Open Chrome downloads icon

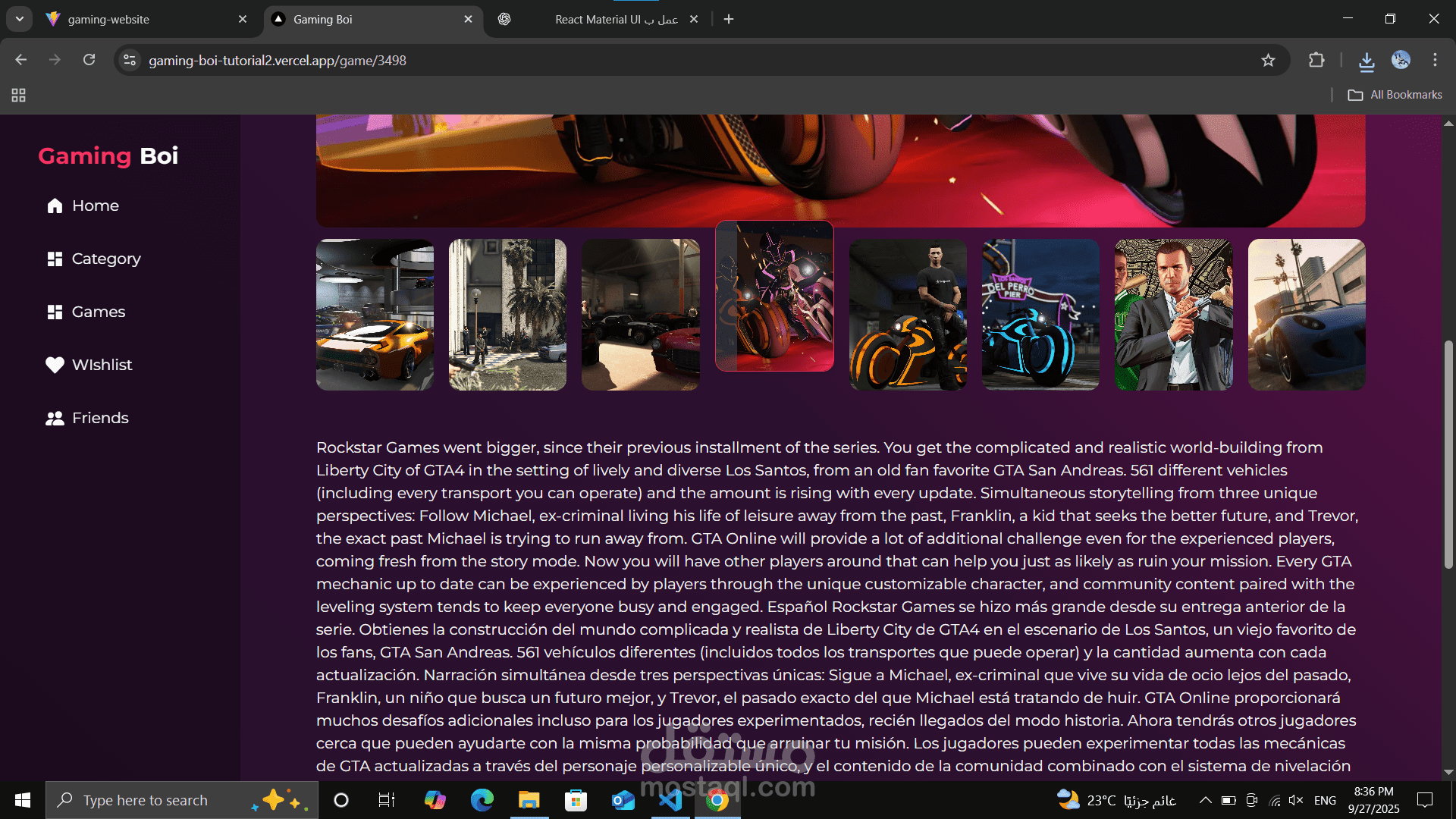[x=1367, y=61]
